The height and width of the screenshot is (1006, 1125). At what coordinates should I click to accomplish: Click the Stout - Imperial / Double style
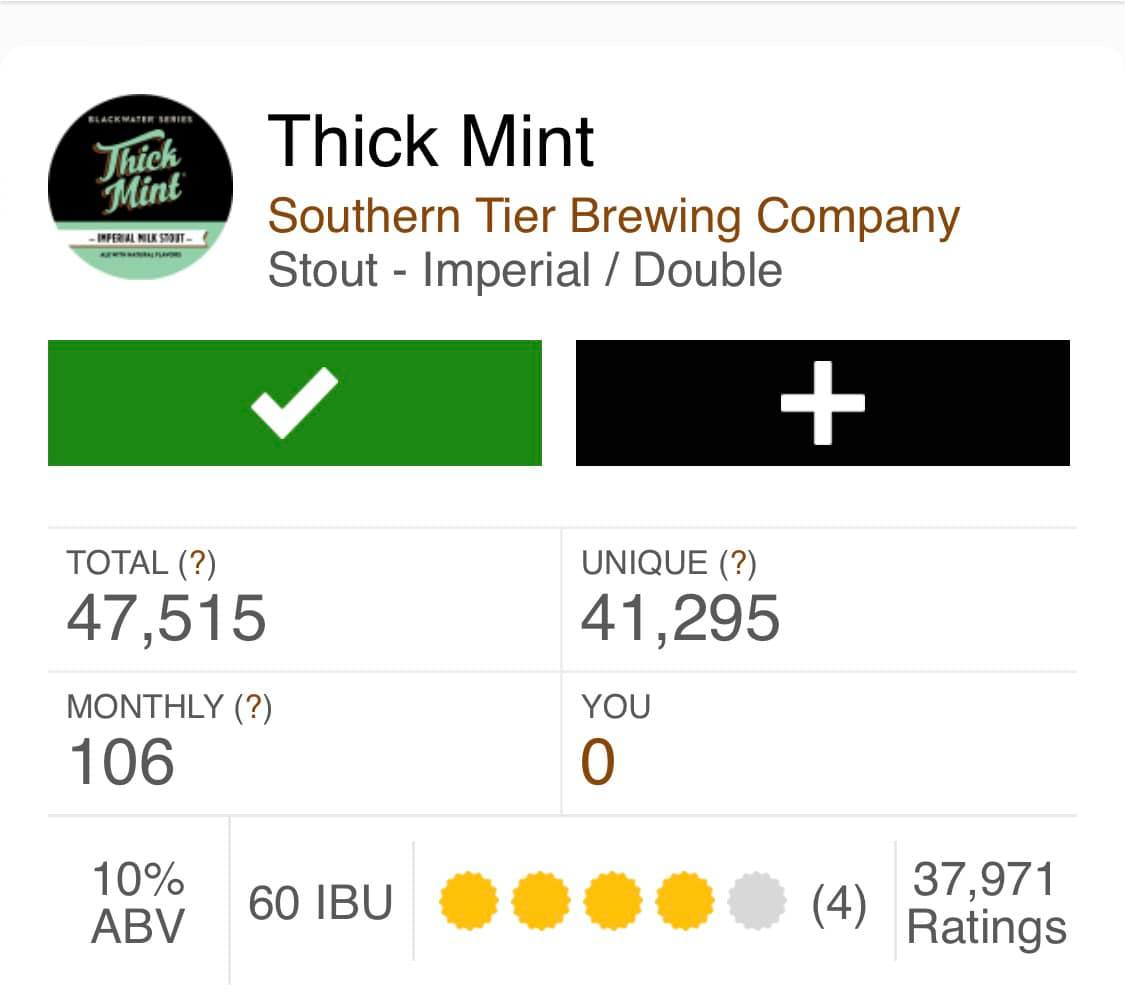click(x=525, y=270)
